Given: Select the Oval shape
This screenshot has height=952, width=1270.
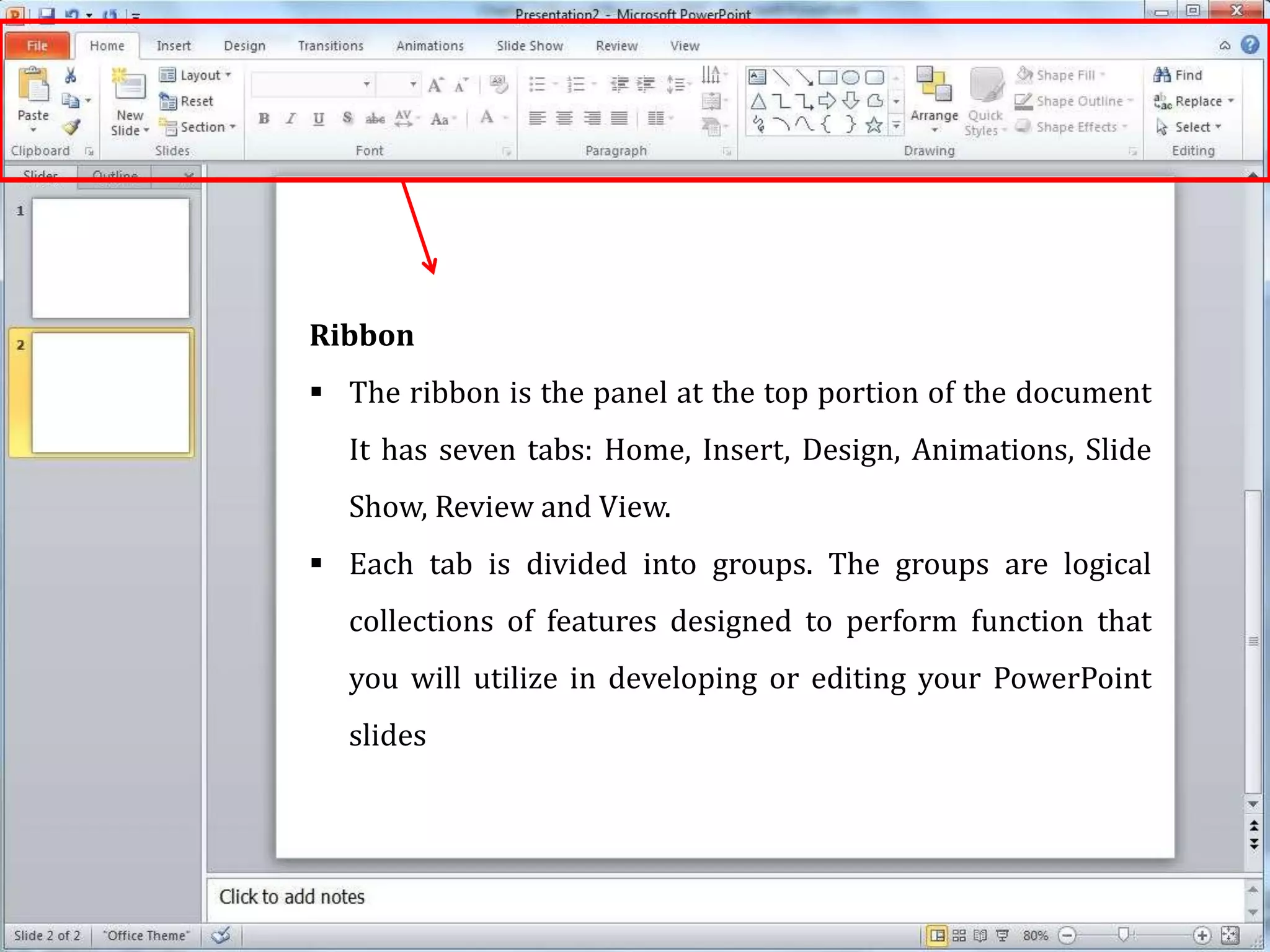Looking at the screenshot, I should pos(851,77).
